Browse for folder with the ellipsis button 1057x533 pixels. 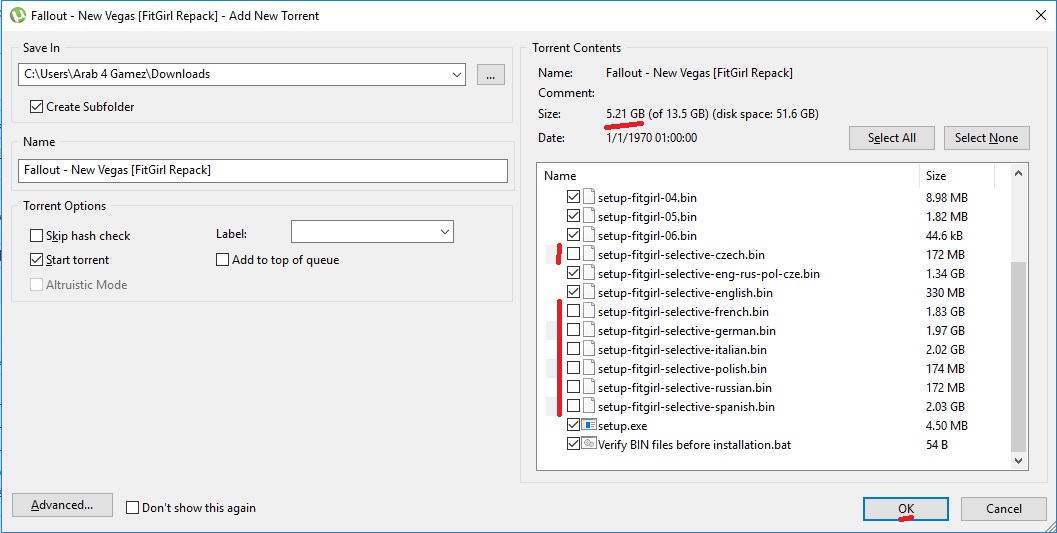(x=490, y=74)
